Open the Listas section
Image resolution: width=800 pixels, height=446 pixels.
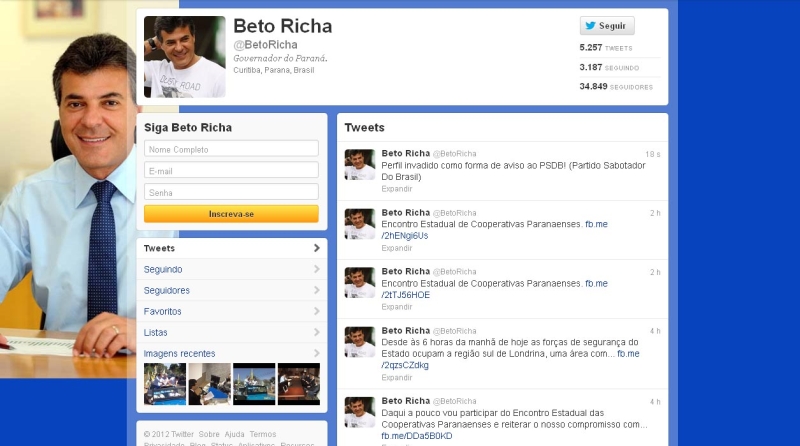click(x=231, y=332)
